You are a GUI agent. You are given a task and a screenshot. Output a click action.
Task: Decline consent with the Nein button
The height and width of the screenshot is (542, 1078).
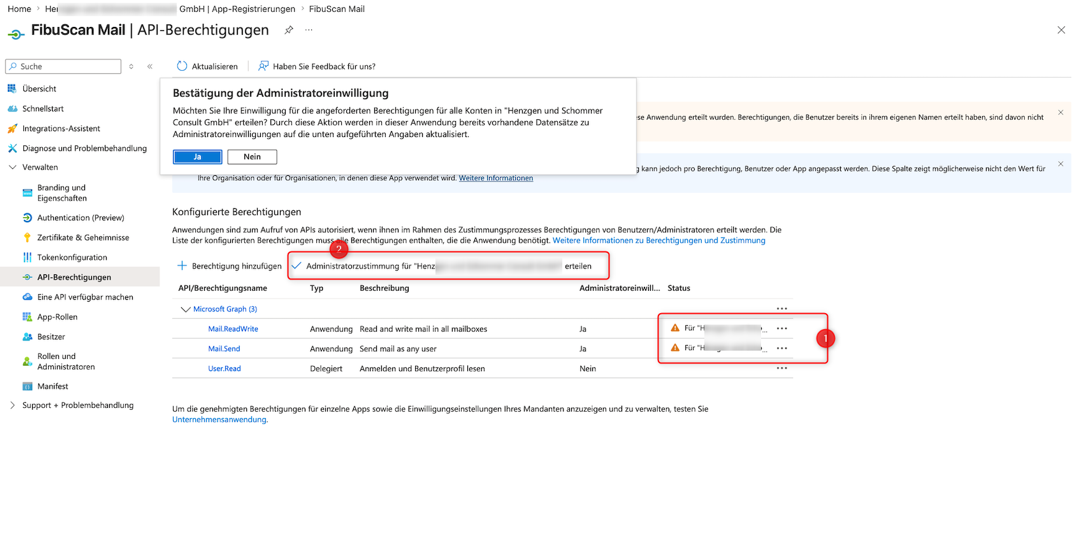(x=252, y=157)
